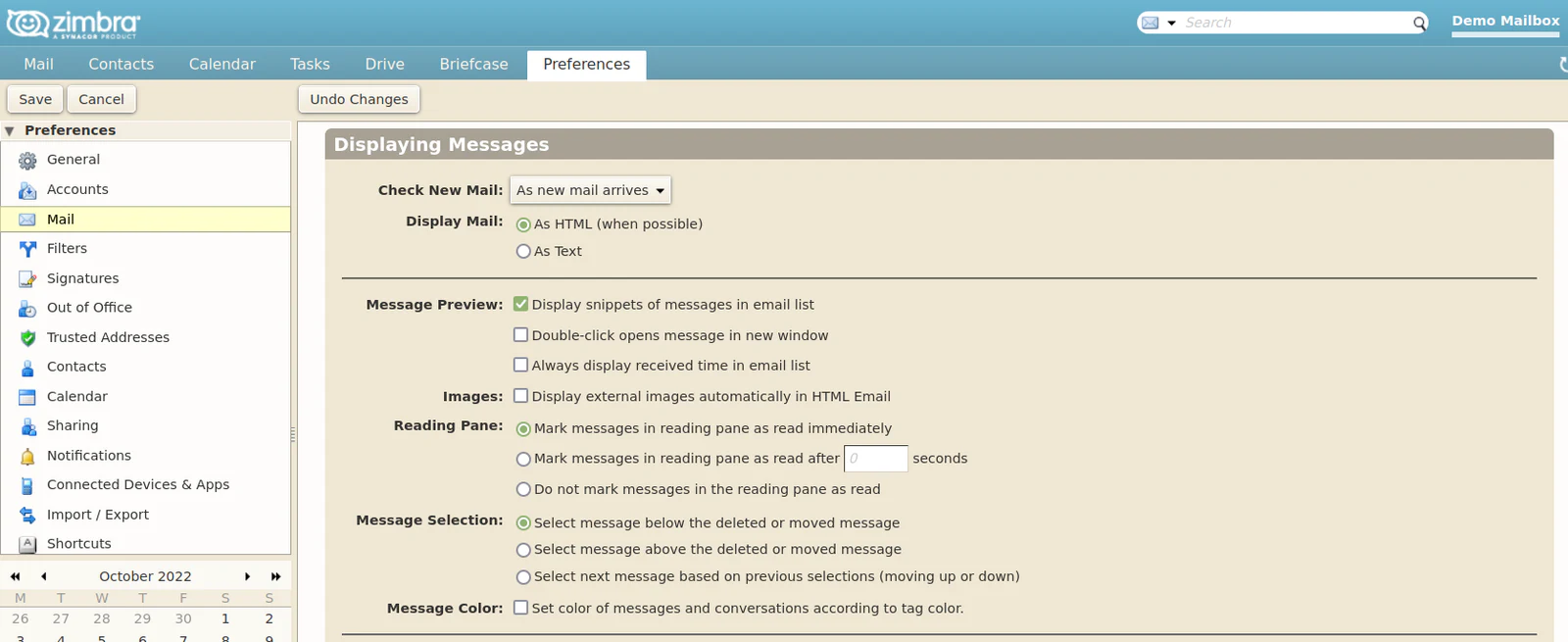Select next message based on previous selections
This screenshot has height=642, width=1568.
[x=523, y=577]
